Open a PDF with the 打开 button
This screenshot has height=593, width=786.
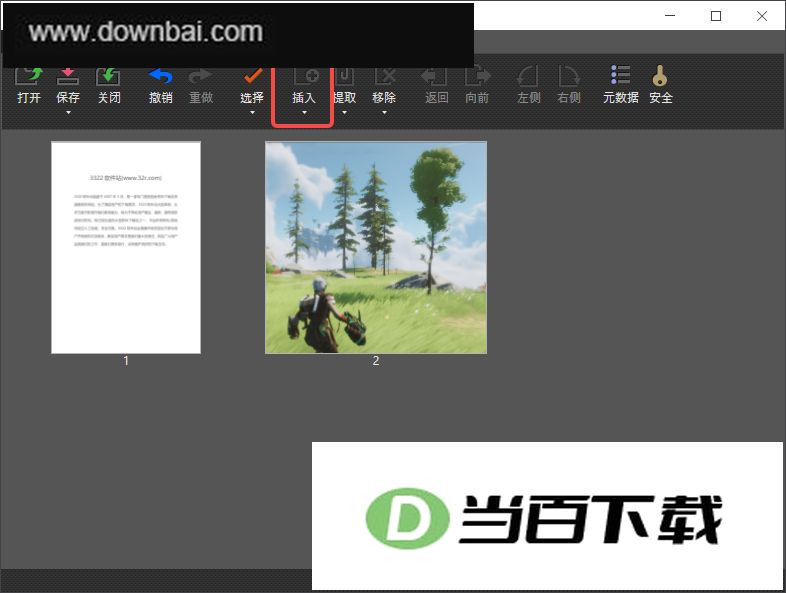pos(29,86)
